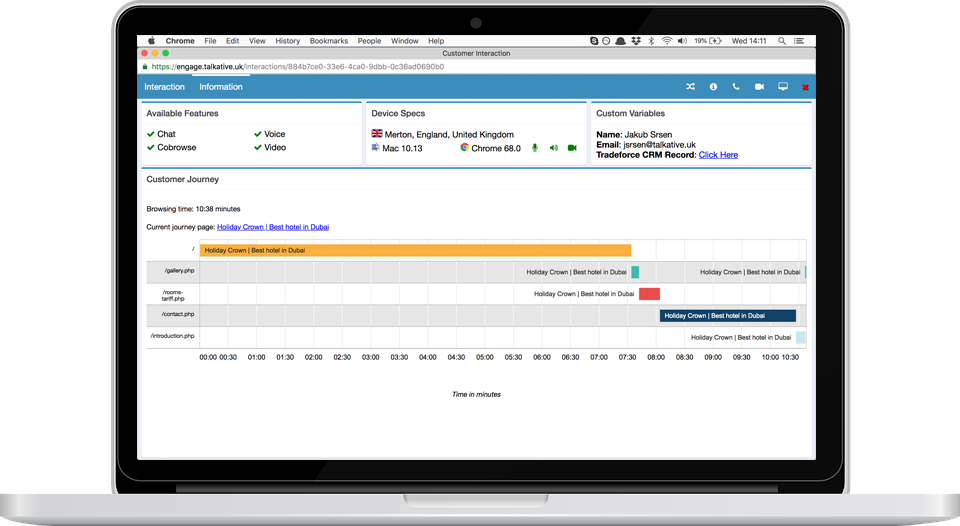End interaction with the red X icon
The height and width of the screenshot is (526, 960).
pyautogui.click(x=805, y=88)
